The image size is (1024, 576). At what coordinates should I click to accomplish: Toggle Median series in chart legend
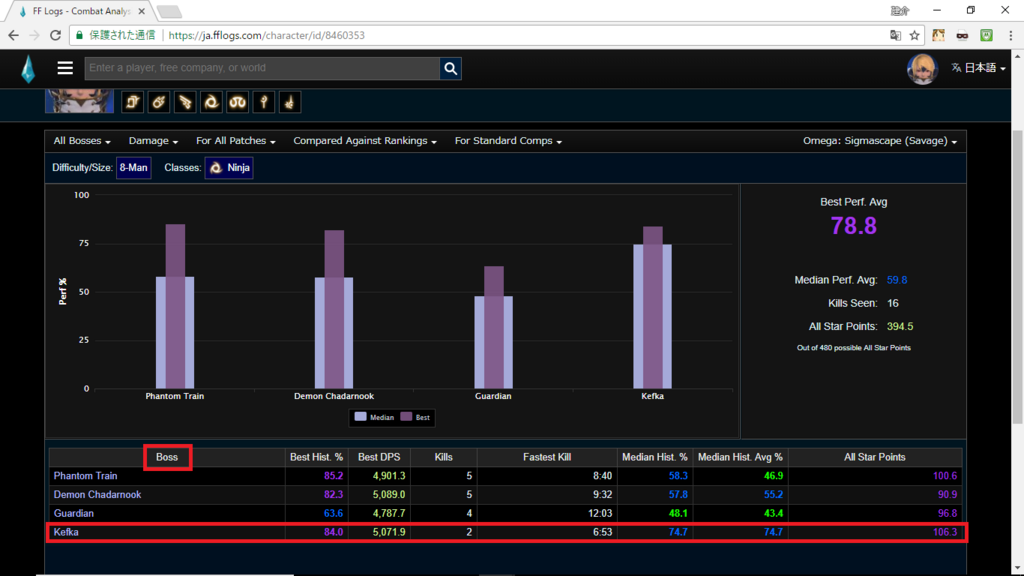374,417
